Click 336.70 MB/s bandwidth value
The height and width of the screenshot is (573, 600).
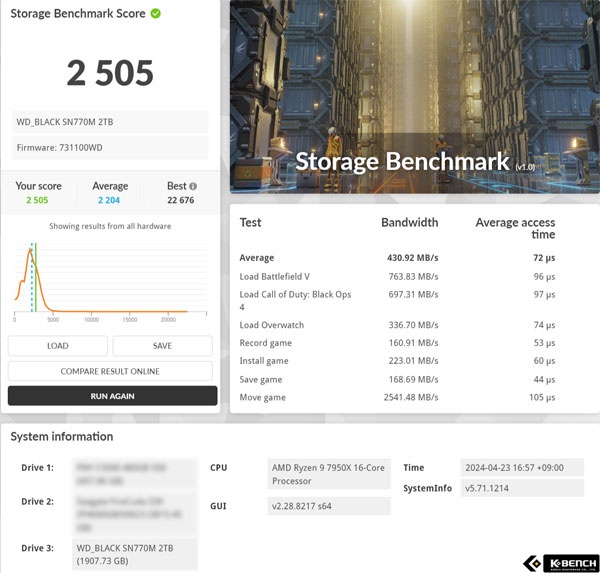coord(413,325)
